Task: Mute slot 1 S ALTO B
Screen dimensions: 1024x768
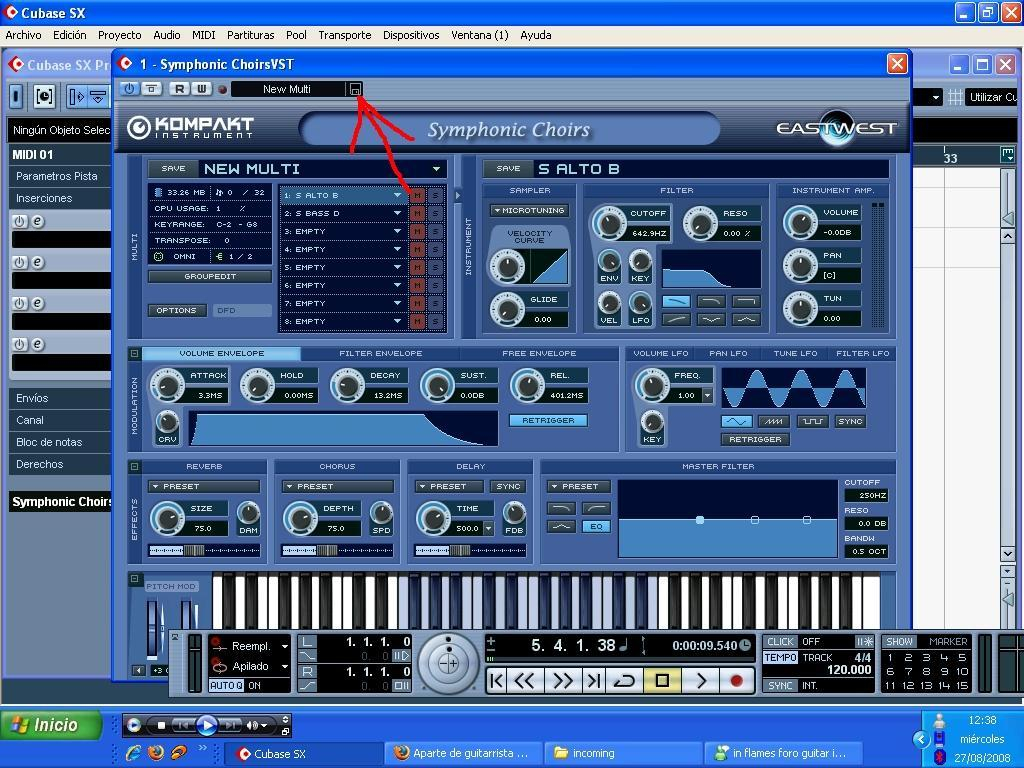Action: point(417,195)
